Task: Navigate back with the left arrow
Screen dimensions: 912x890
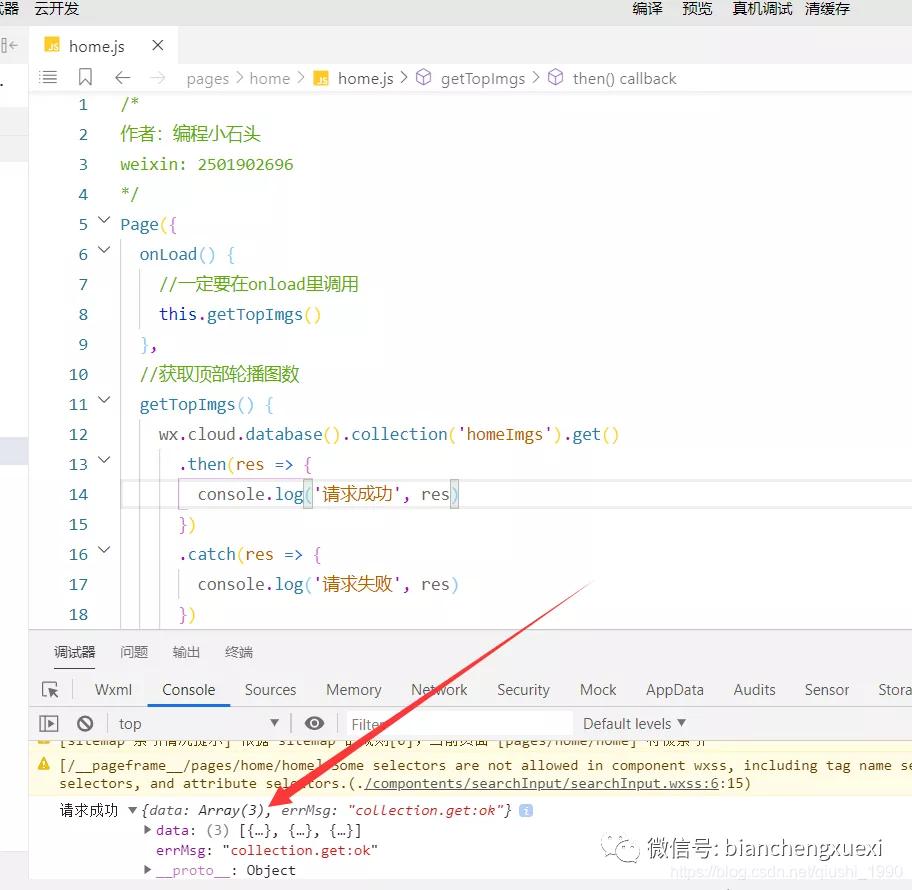Action: pyautogui.click(x=122, y=78)
